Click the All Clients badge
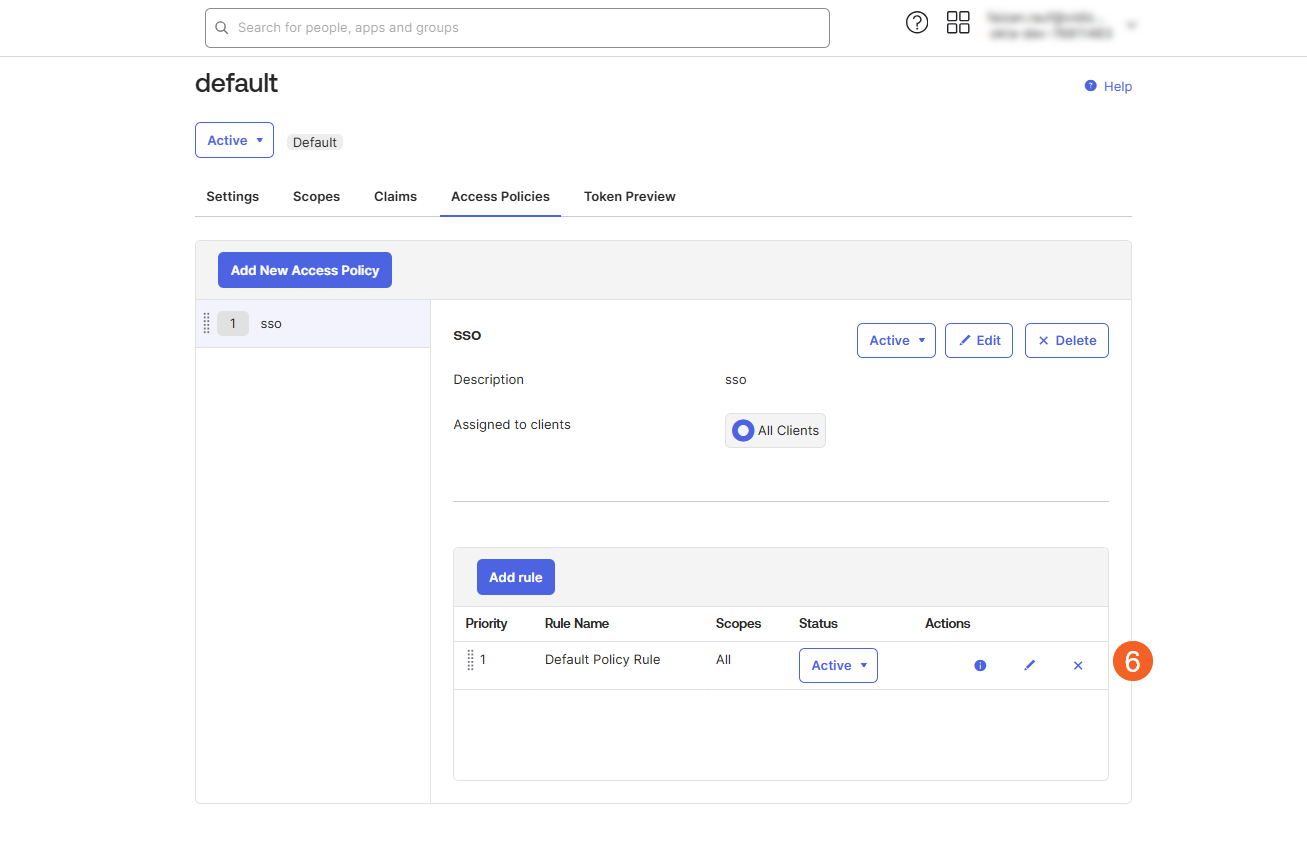The width and height of the screenshot is (1307, 843). [x=775, y=430]
